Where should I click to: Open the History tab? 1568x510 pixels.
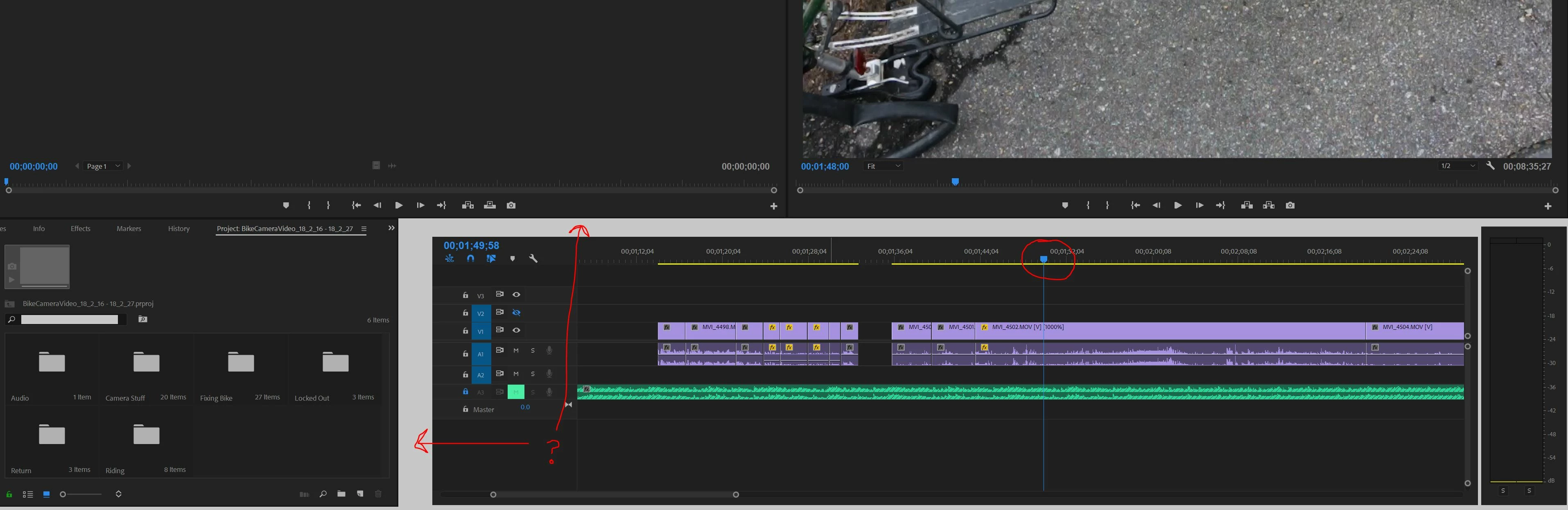coord(178,229)
